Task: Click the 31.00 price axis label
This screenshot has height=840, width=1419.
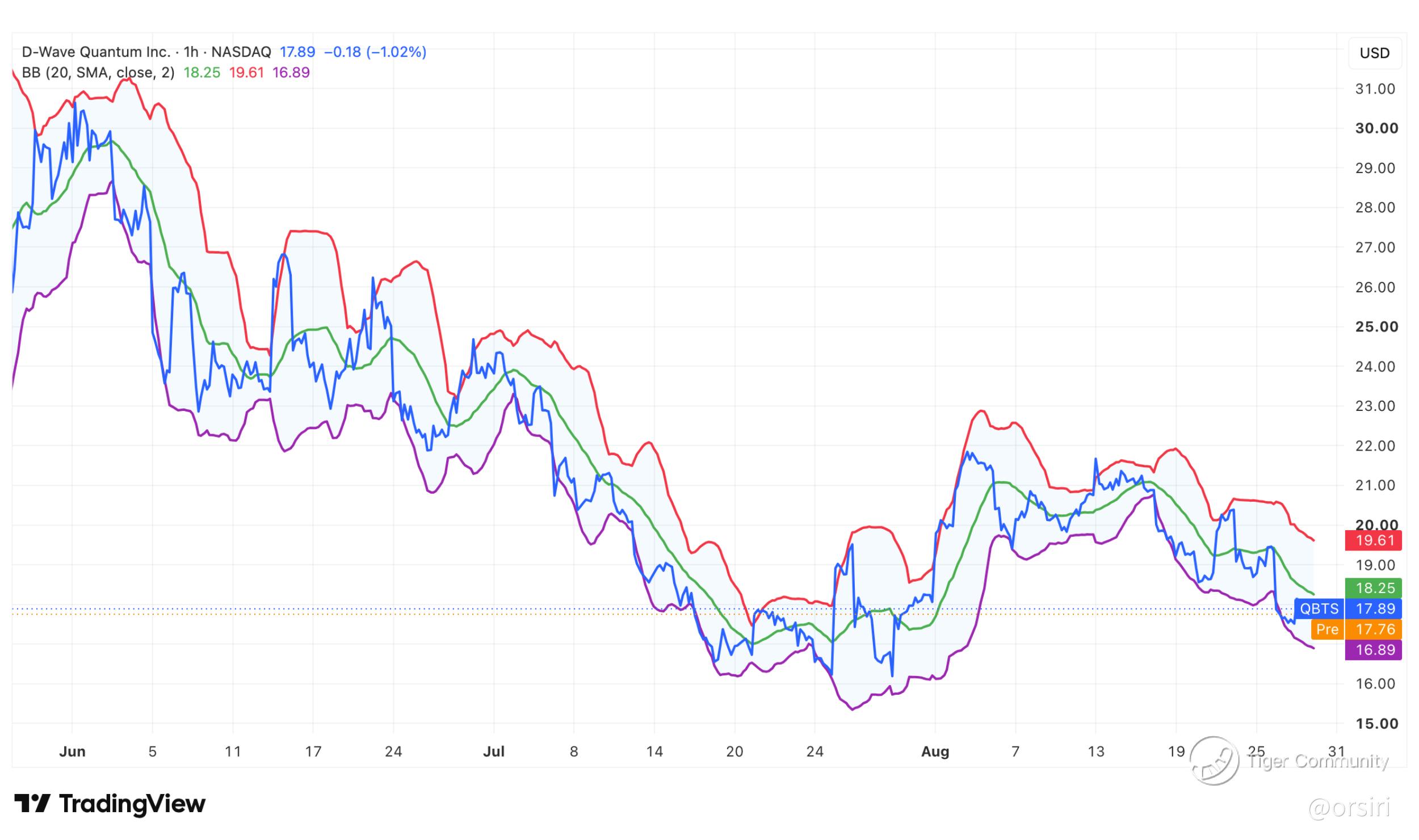Action: pyautogui.click(x=1375, y=89)
